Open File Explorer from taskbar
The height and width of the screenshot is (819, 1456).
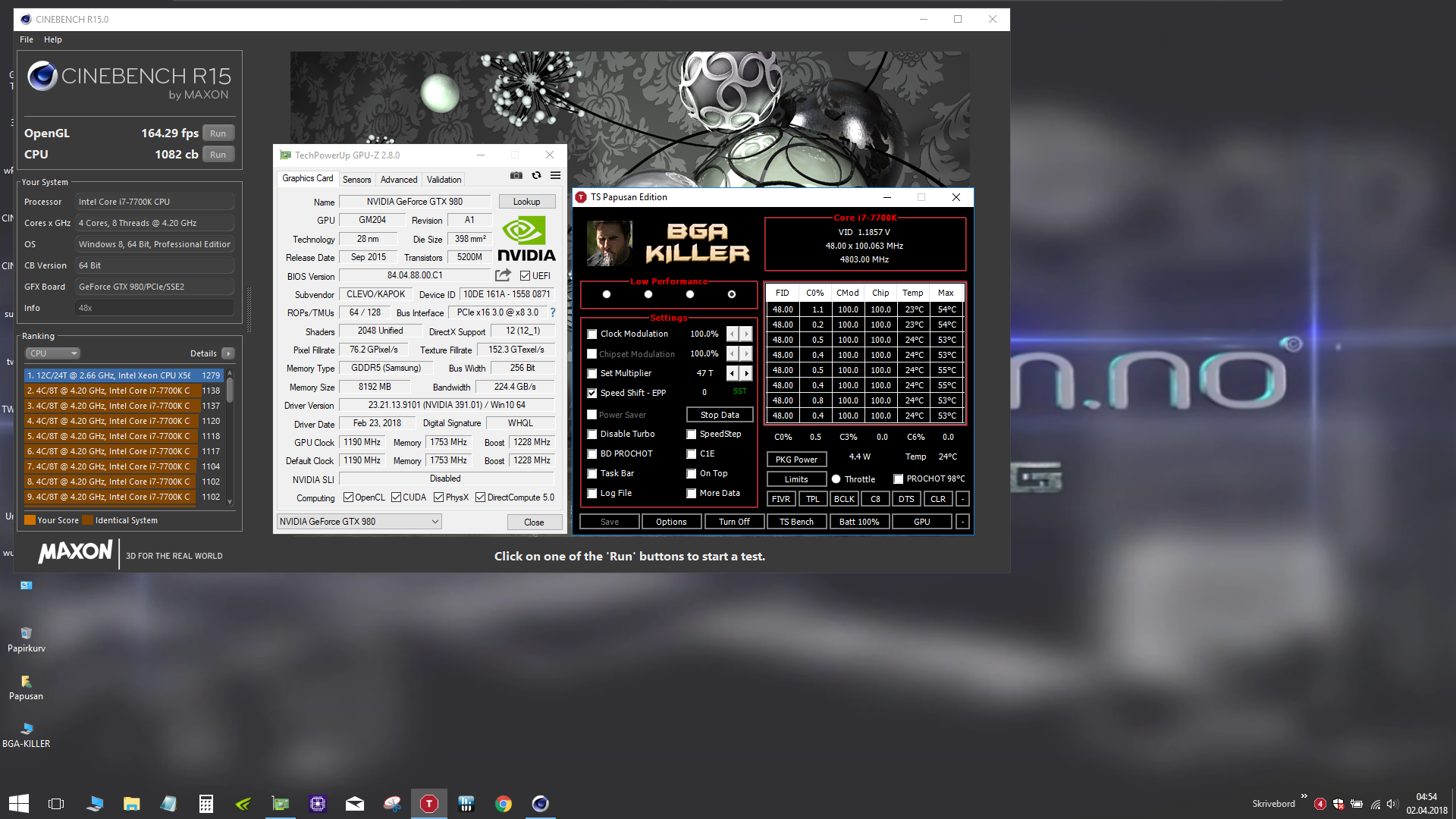tap(132, 803)
